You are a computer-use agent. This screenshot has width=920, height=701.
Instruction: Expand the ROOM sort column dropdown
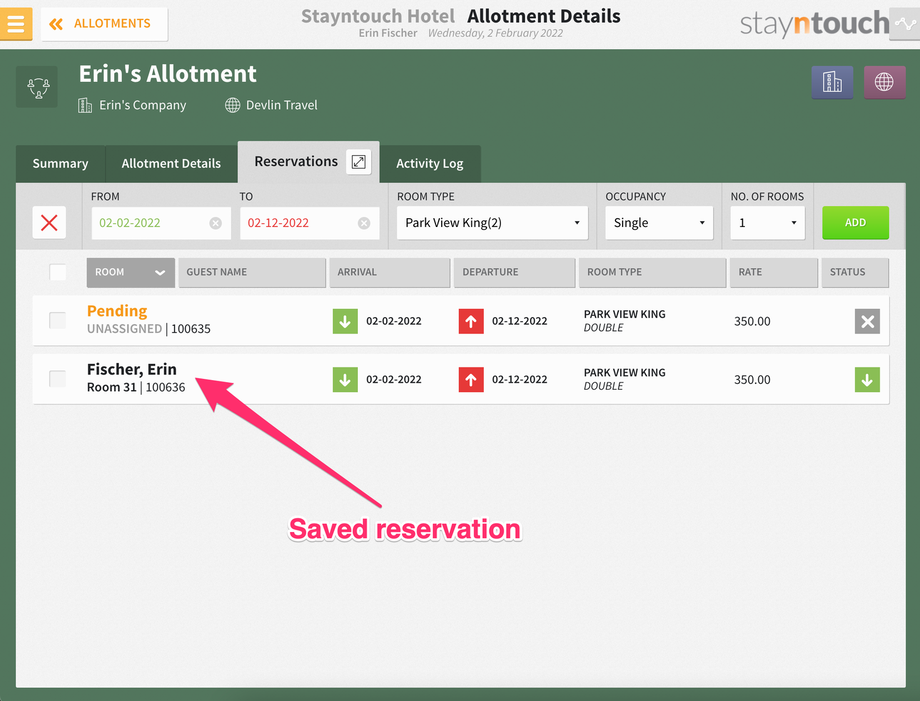pyautogui.click(x=131, y=273)
